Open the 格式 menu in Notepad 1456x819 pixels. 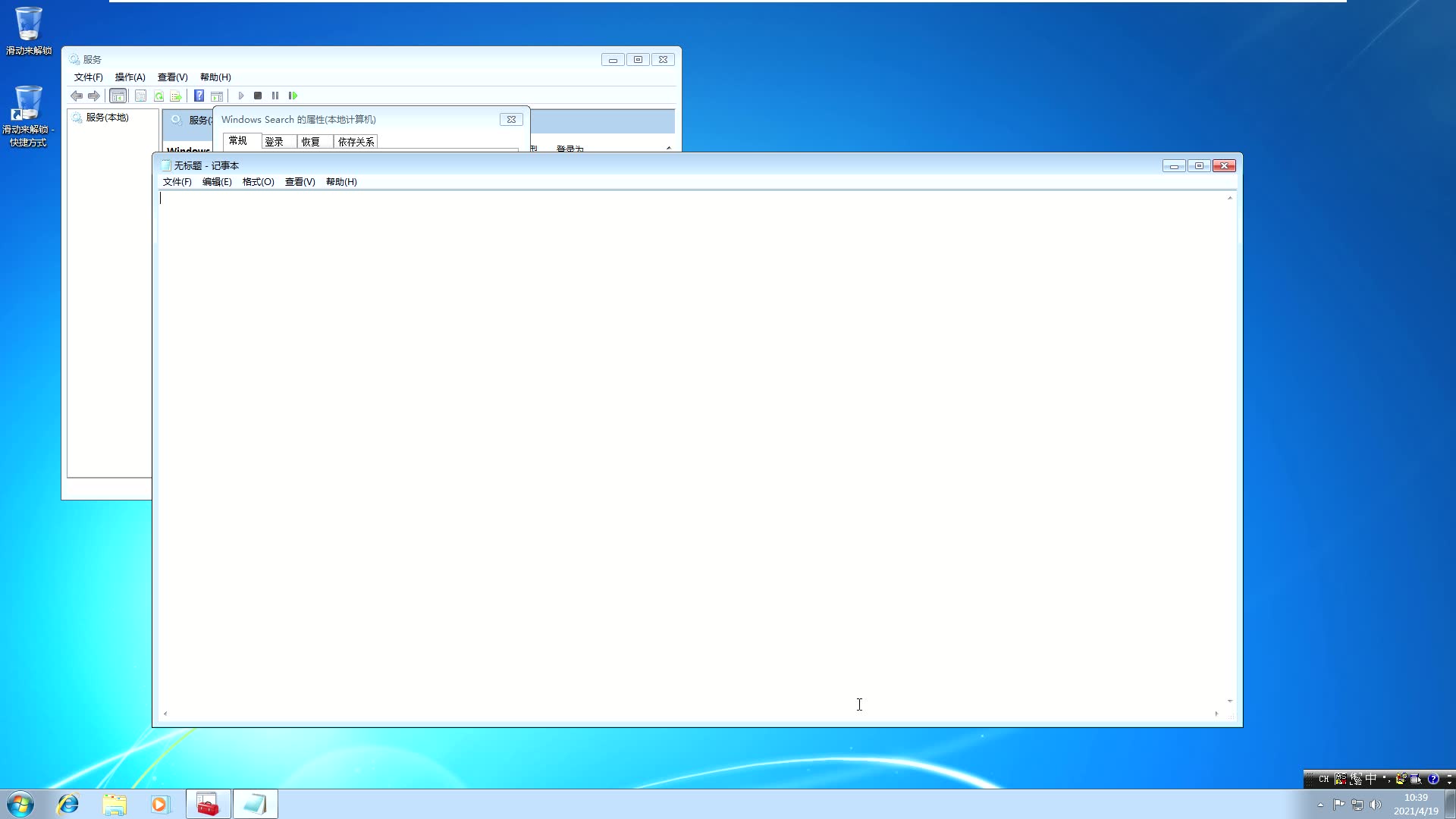pyautogui.click(x=258, y=181)
